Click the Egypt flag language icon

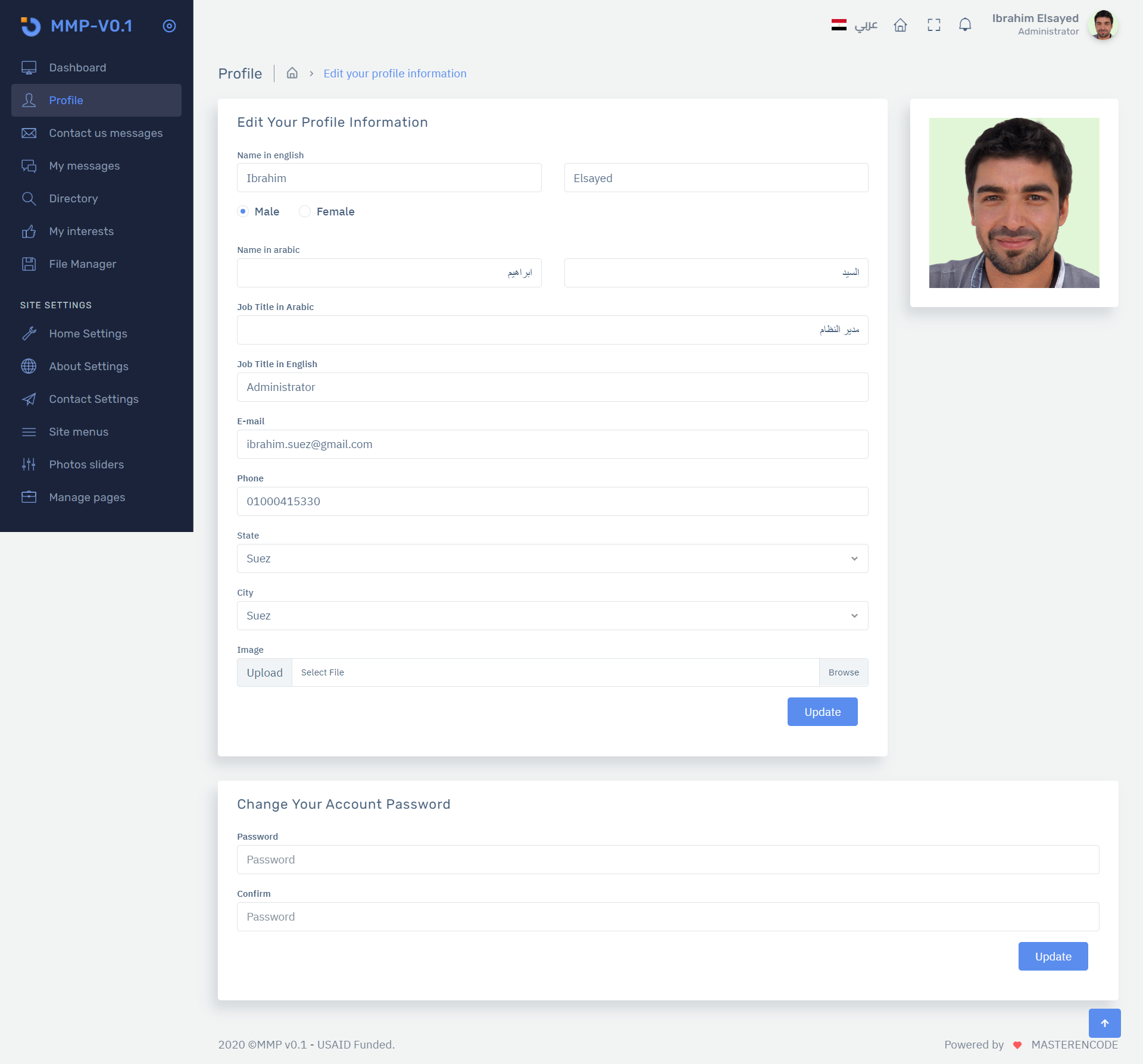click(839, 25)
